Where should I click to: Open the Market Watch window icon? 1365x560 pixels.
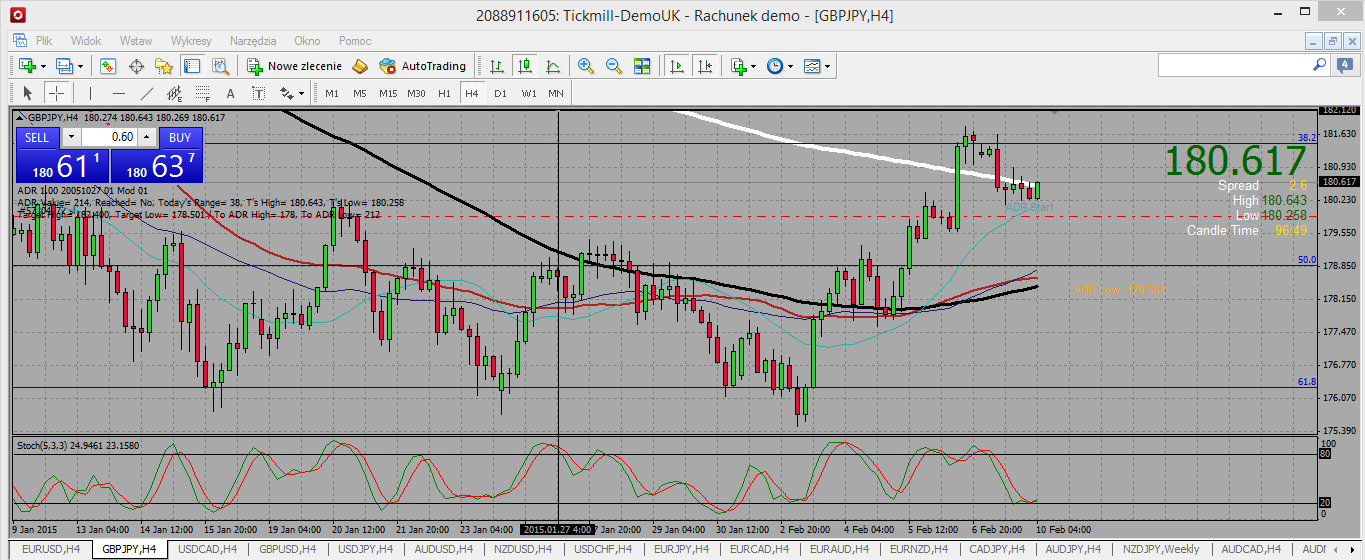107,66
